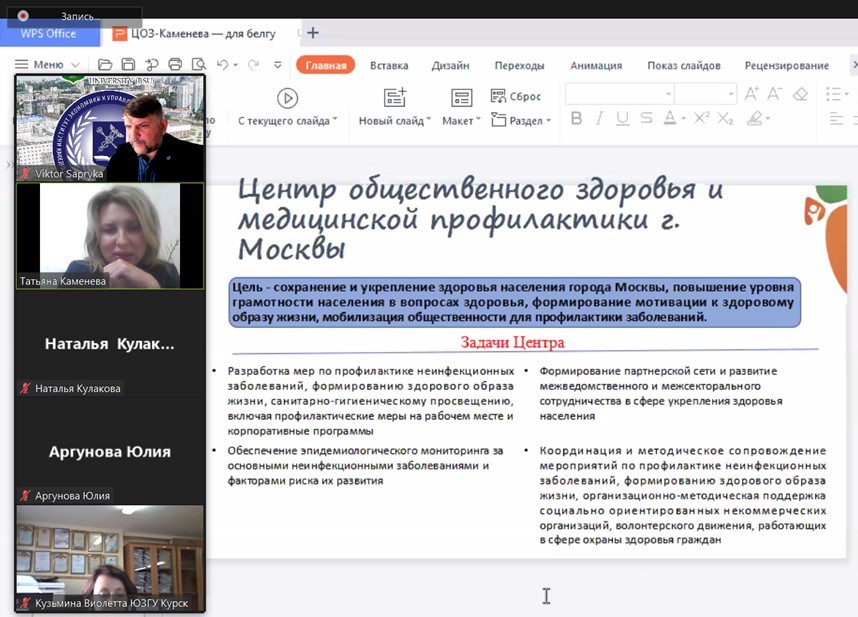
Task: Open the Меню hamburger menu
Action: coord(40,65)
